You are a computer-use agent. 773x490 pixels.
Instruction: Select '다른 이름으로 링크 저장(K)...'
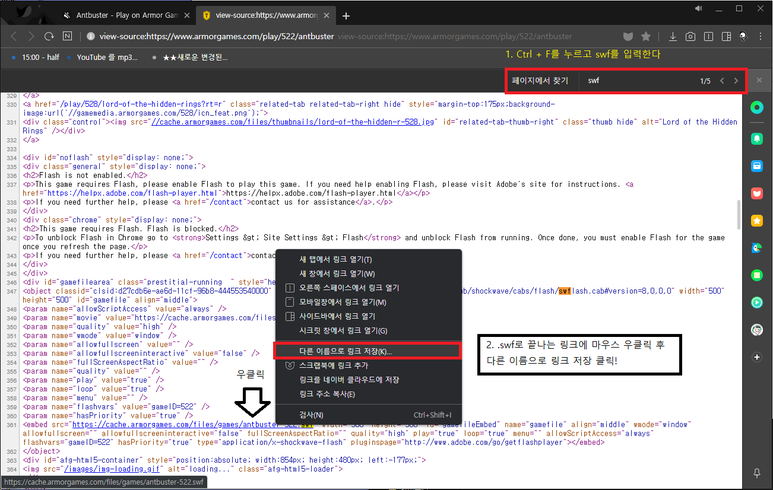pyautogui.click(x=368, y=351)
